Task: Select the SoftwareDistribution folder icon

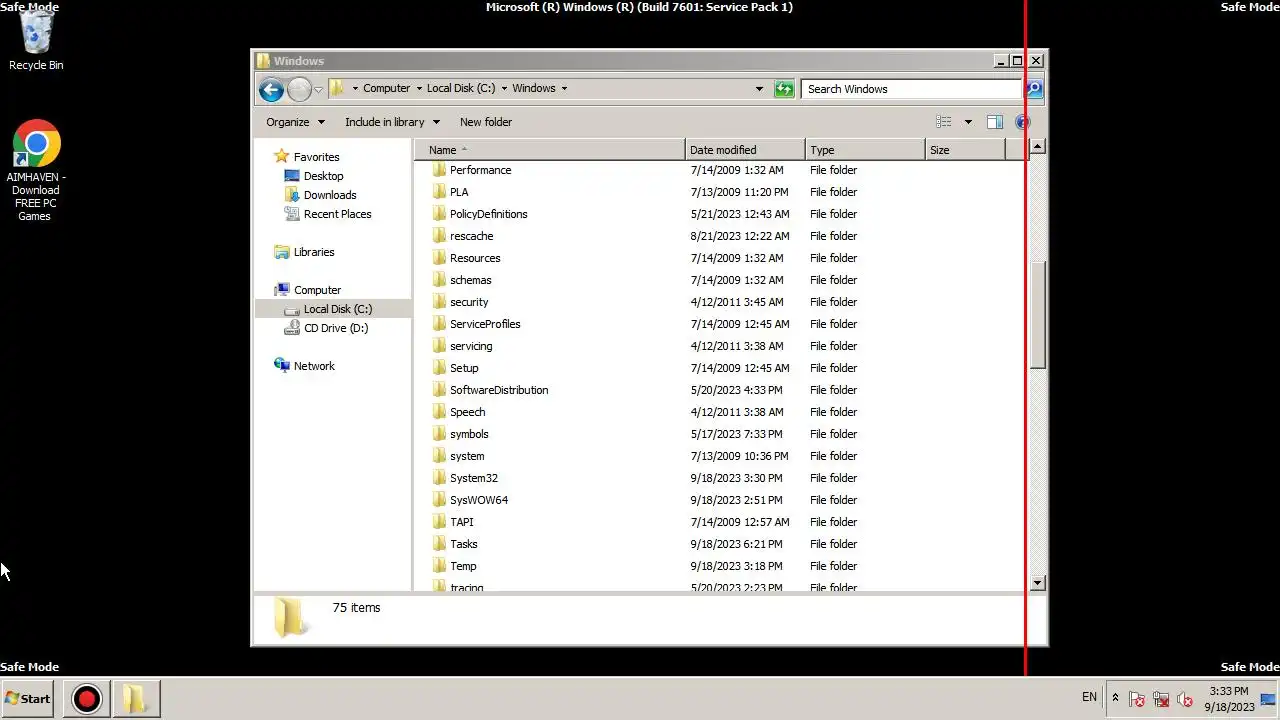Action: click(439, 390)
